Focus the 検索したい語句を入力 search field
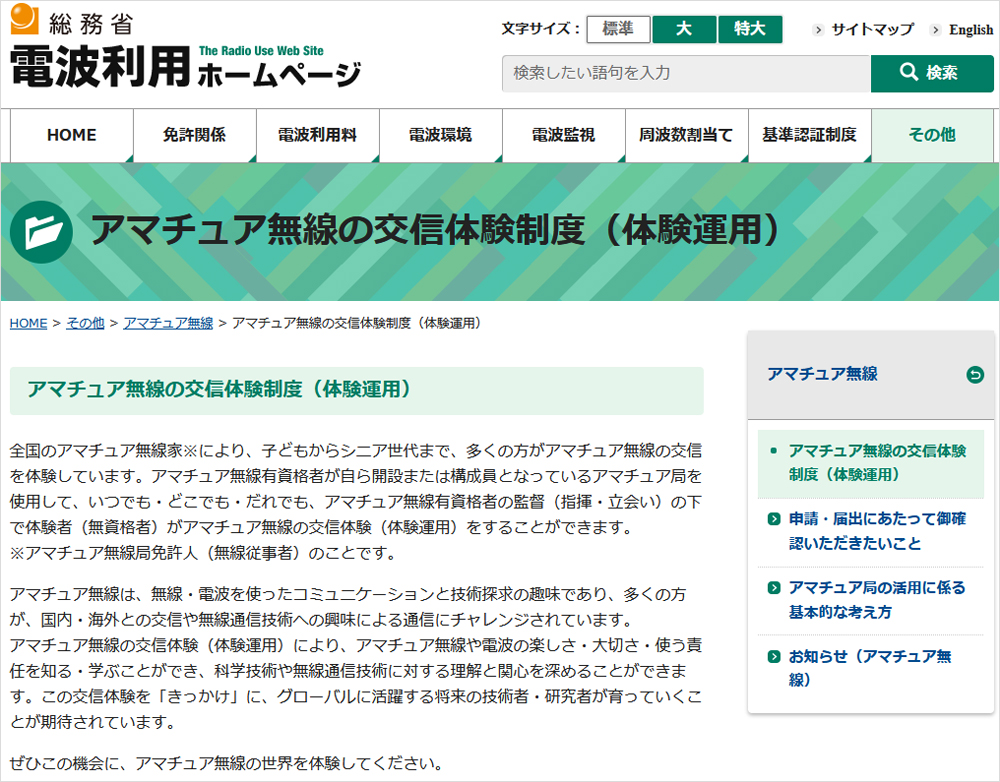Screen dimensions: 1000x782 point(686,73)
